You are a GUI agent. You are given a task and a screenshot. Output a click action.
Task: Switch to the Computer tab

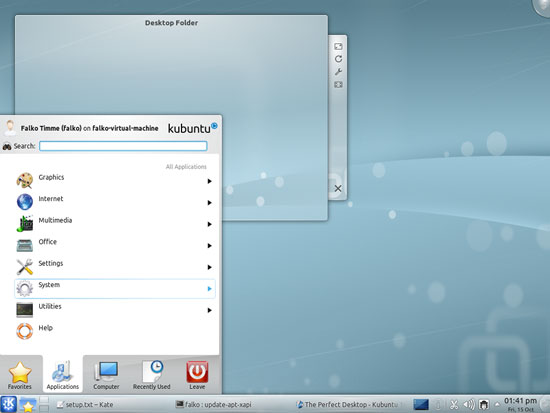coord(106,375)
